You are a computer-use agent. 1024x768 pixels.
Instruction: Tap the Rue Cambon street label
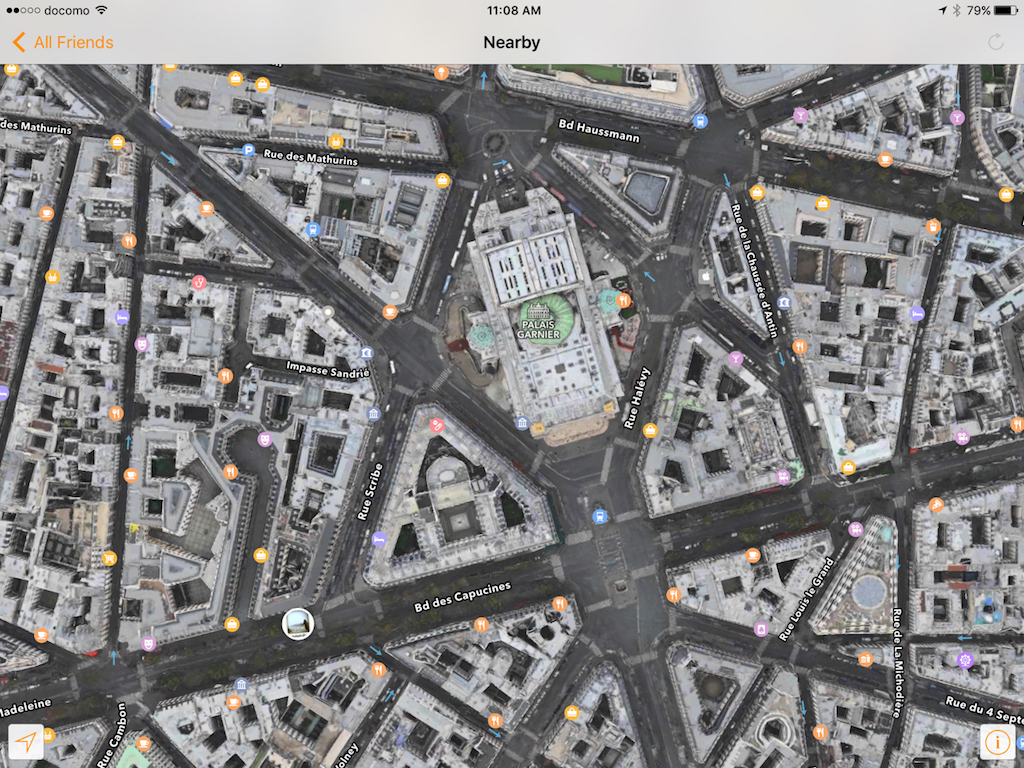tap(112, 735)
